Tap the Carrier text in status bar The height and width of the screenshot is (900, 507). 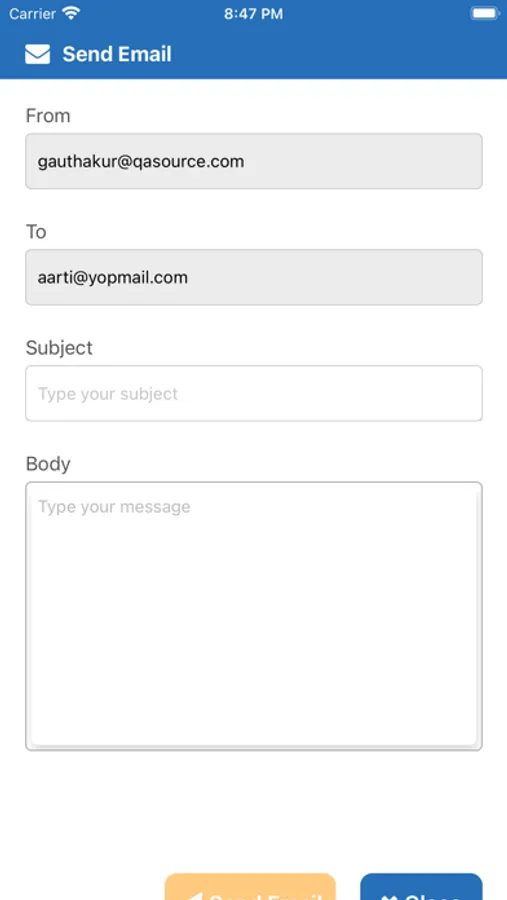[32, 13]
